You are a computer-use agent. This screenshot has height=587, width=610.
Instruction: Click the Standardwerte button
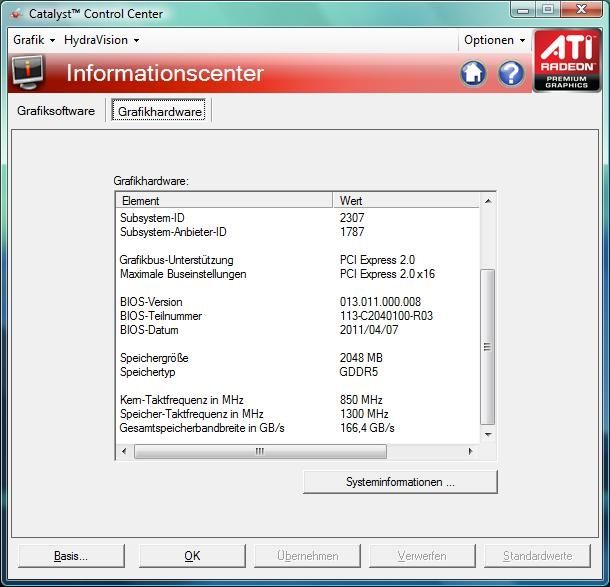(x=537, y=556)
